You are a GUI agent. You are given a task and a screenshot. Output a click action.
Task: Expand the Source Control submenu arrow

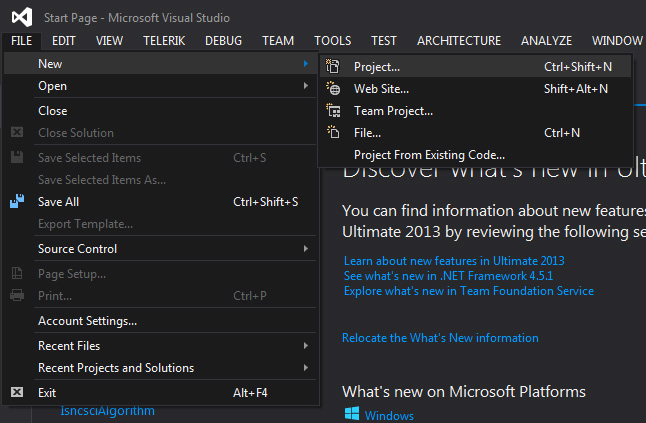point(306,248)
